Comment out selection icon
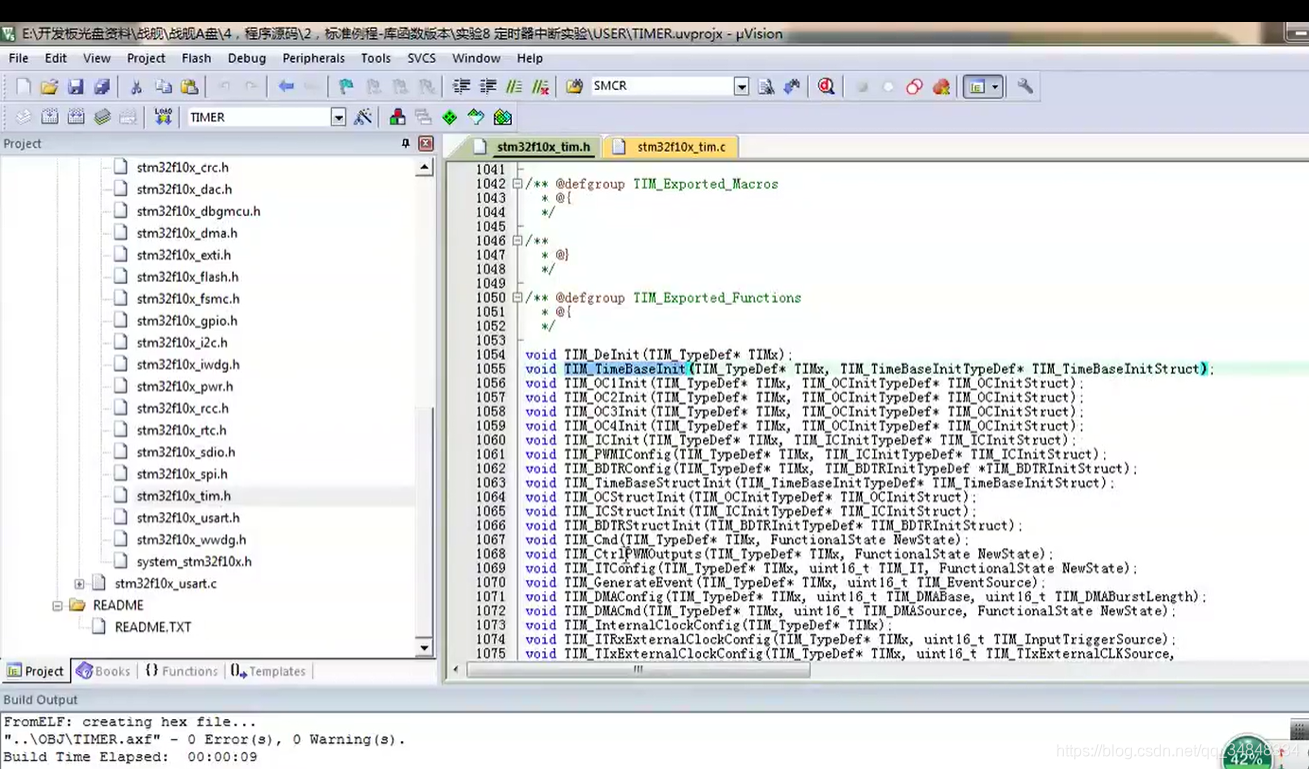Image resolution: width=1309 pixels, height=769 pixels. (514, 87)
